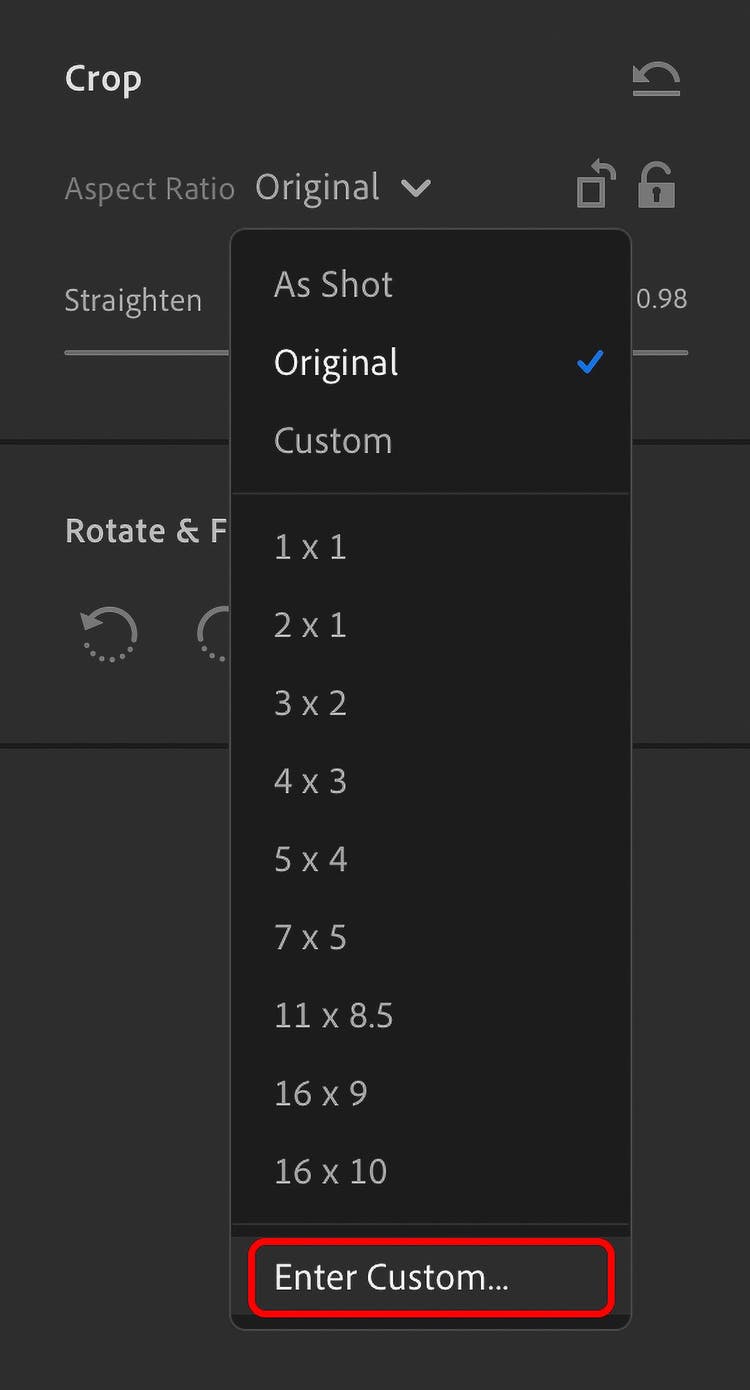The width and height of the screenshot is (750, 1390).
Task: Choose the 7 x 5 ratio
Action: pos(310,937)
